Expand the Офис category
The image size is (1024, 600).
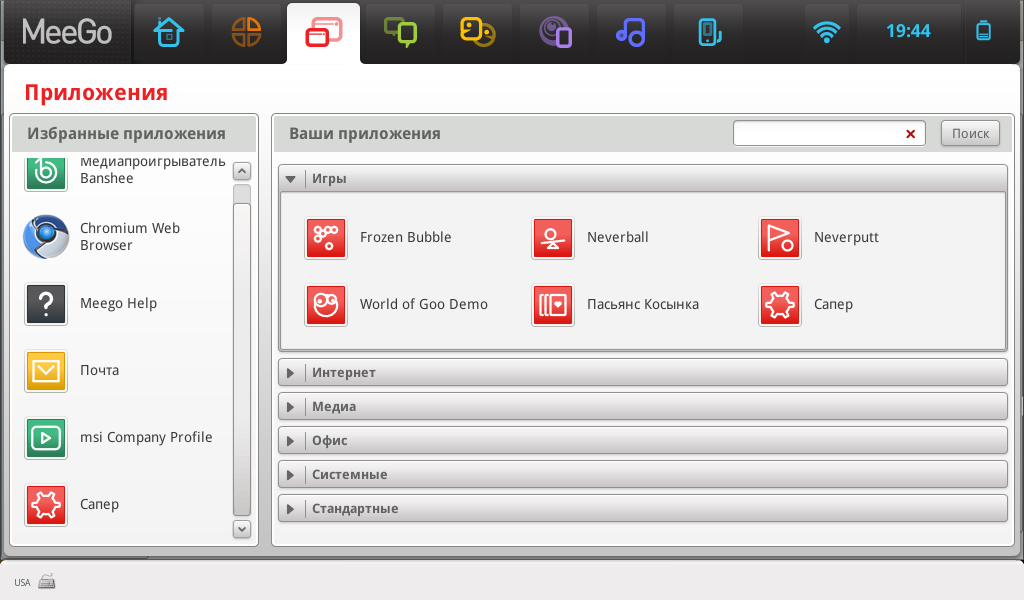click(291, 441)
